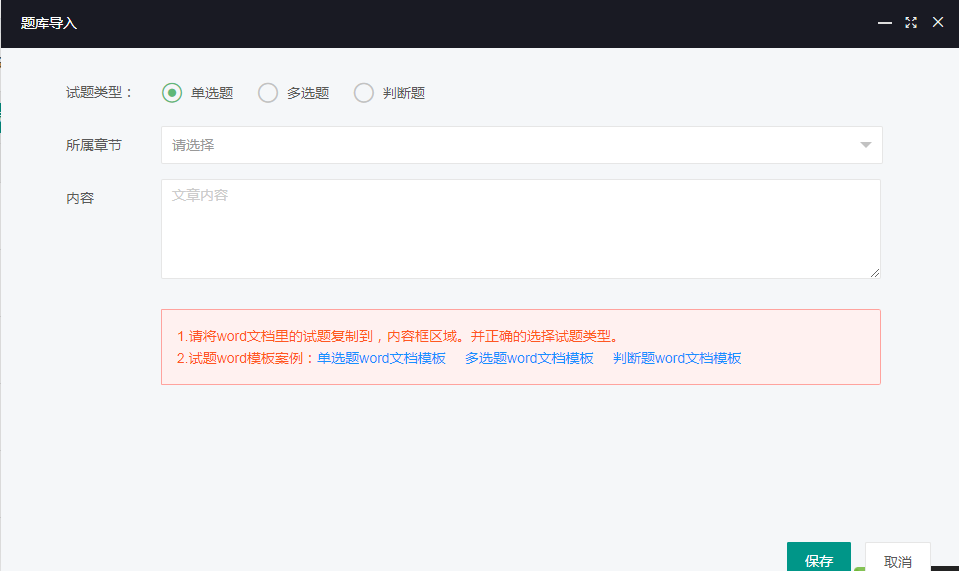Click the 内容 label

point(80,198)
